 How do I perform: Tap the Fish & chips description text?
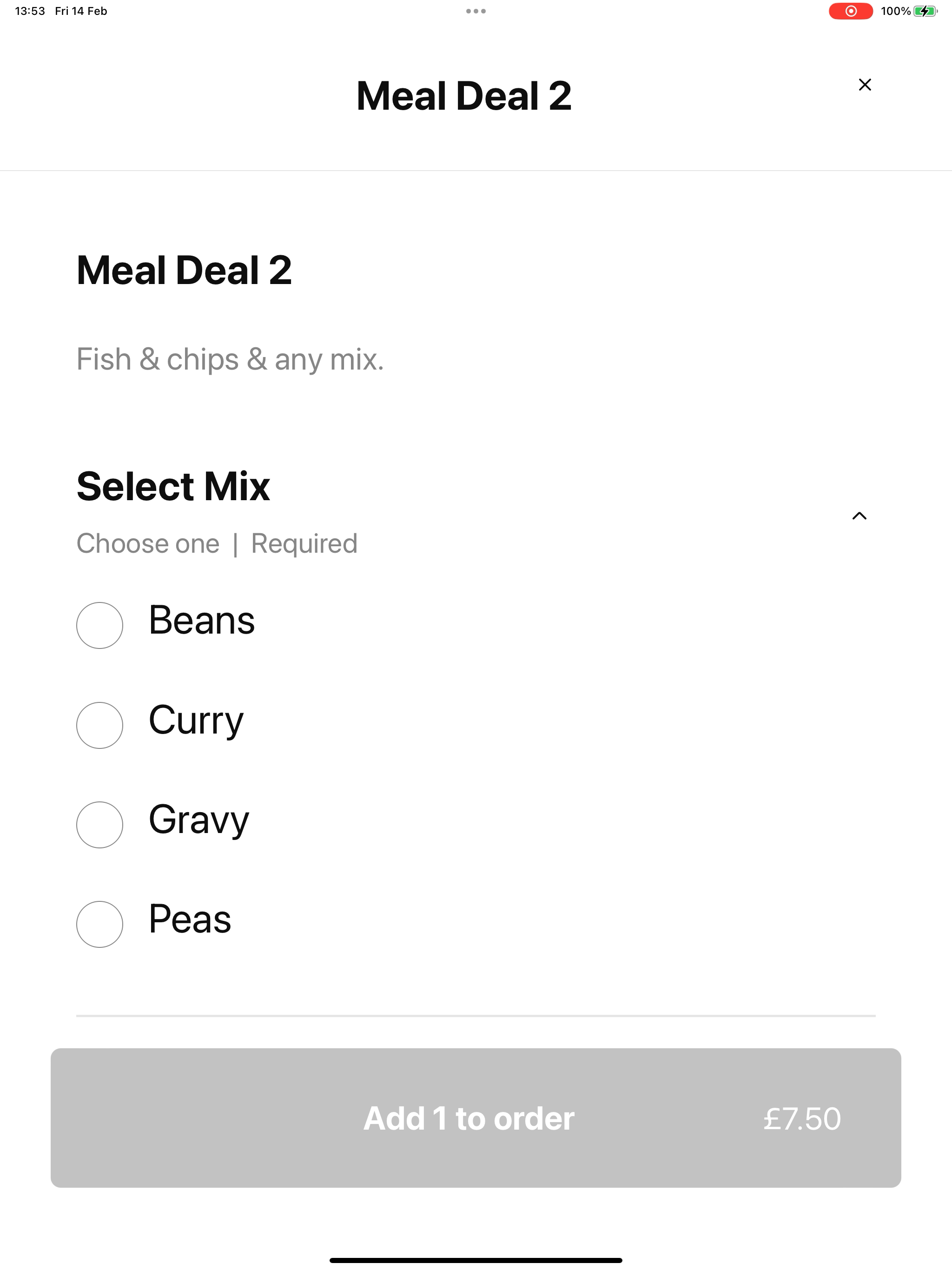pos(230,359)
